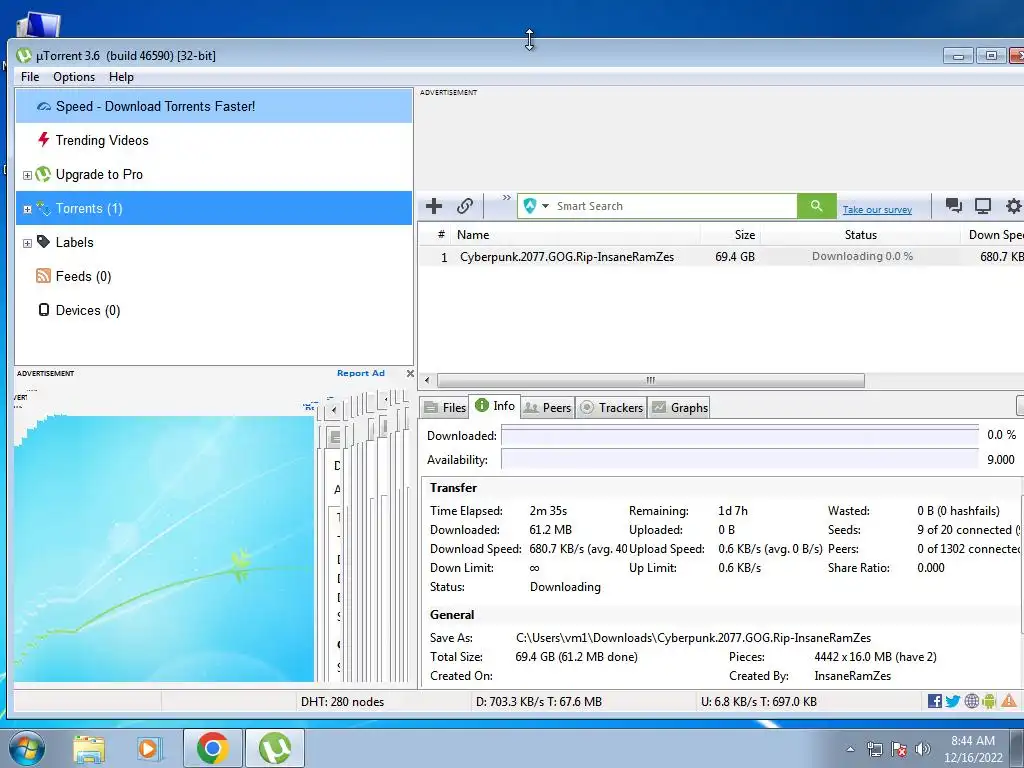Open Preferences via the gear icon

(1014, 206)
